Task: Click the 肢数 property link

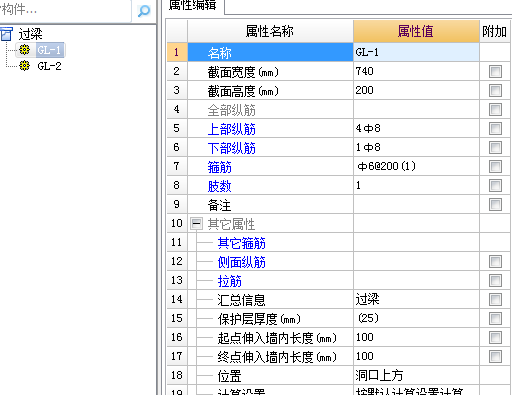Action: [x=219, y=186]
